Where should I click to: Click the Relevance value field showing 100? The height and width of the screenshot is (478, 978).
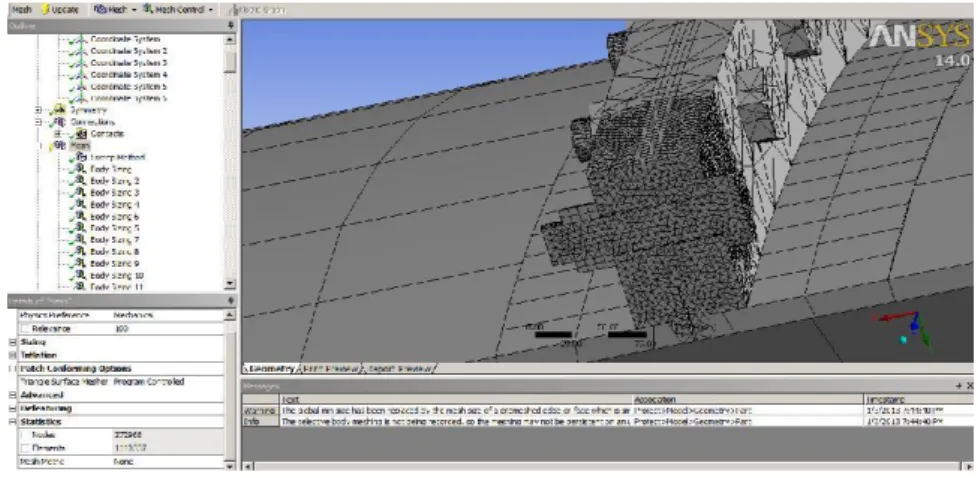coord(168,329)
